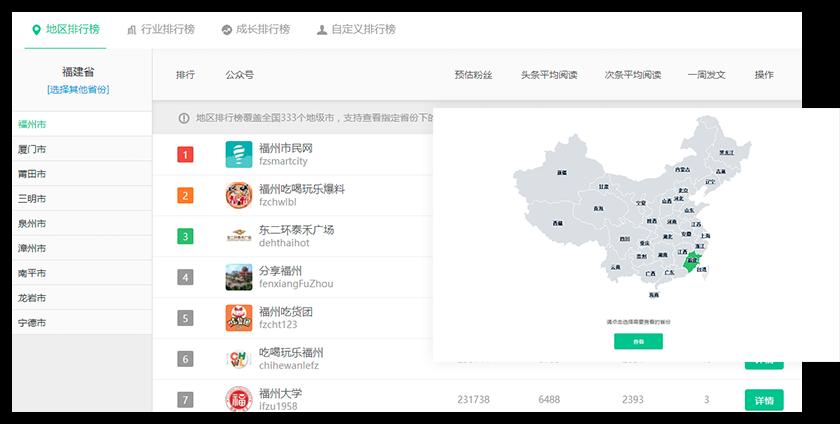Click the 东二环泰禾广场 account logo
This screenshot has height=424, width=840.
pyautogui.click(x=239, y=236)
